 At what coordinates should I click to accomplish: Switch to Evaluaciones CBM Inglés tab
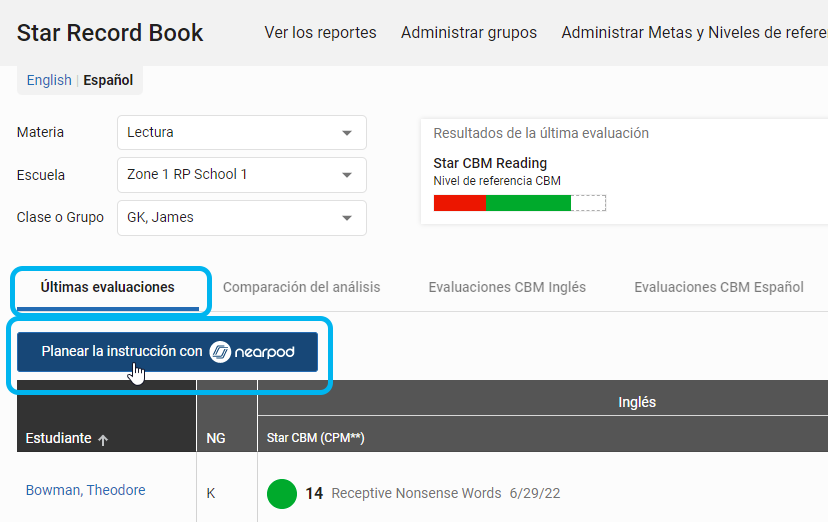click(507, 287)
